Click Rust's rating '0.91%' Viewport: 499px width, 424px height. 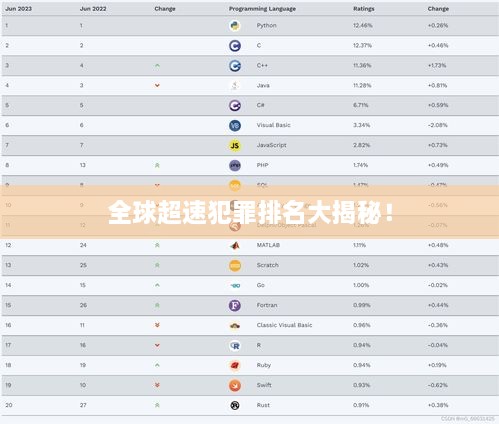[x=361, y=405]
